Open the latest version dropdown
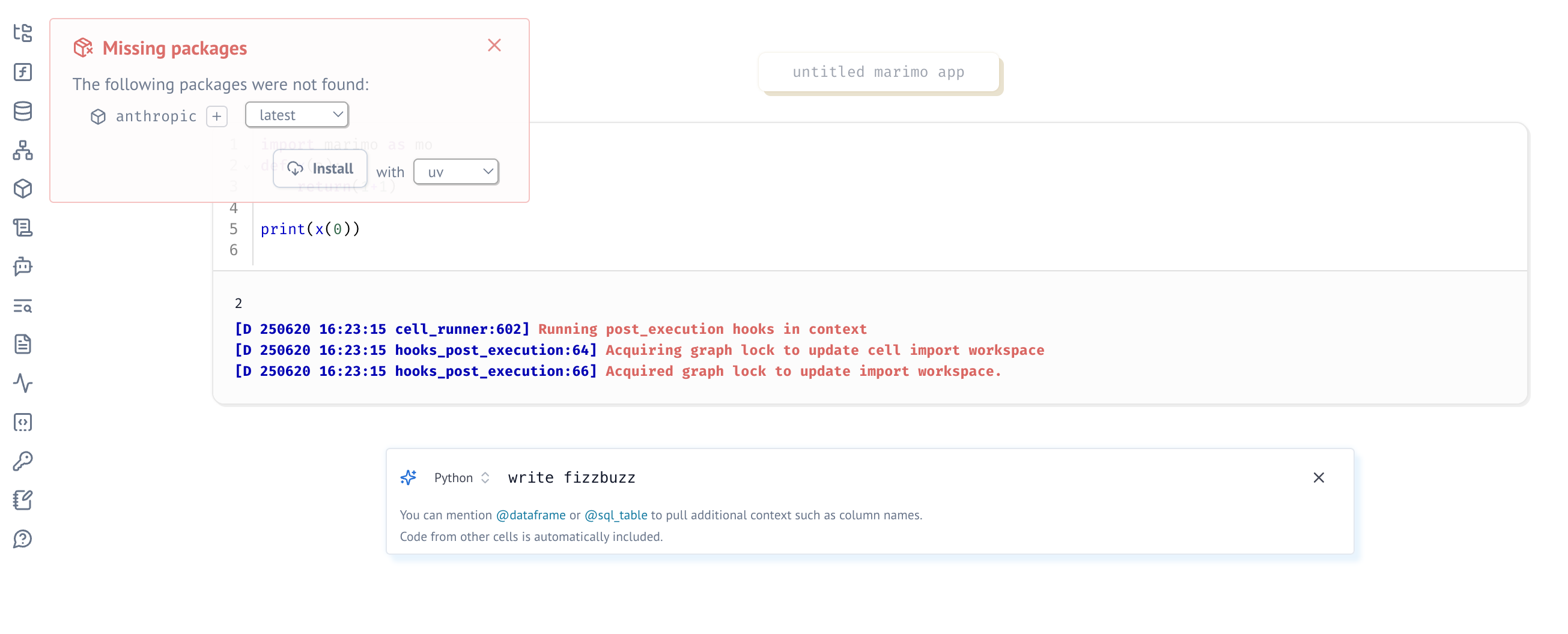This screenshot has width=1568, height=634. click(297, 115)
